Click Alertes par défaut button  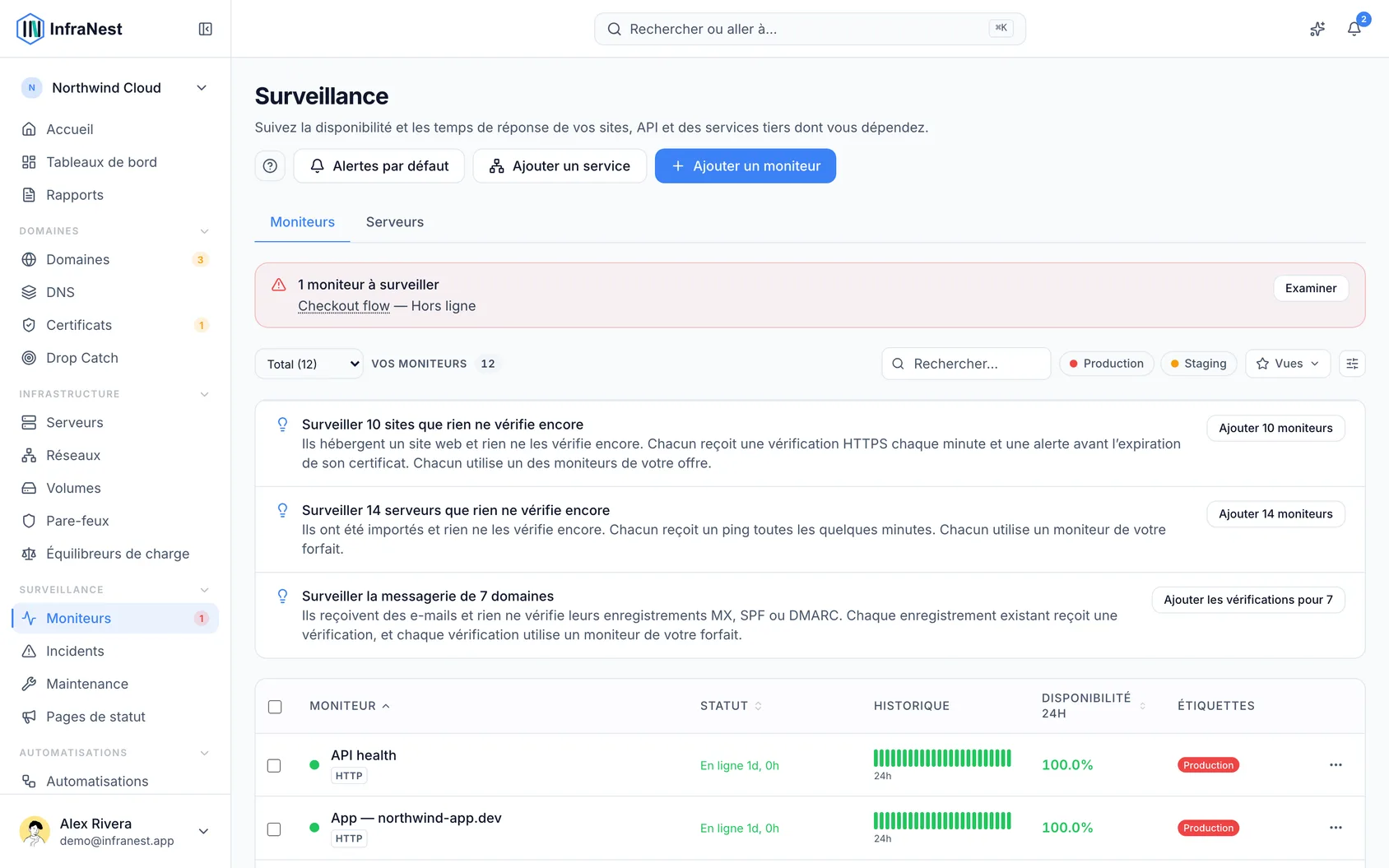(x=379, y=166)
